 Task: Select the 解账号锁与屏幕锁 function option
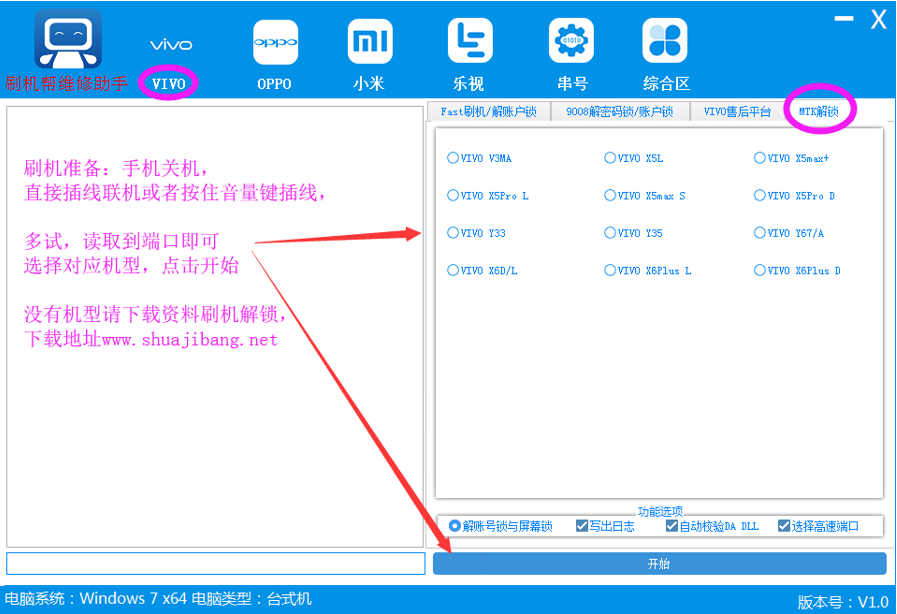pos(455,526)
